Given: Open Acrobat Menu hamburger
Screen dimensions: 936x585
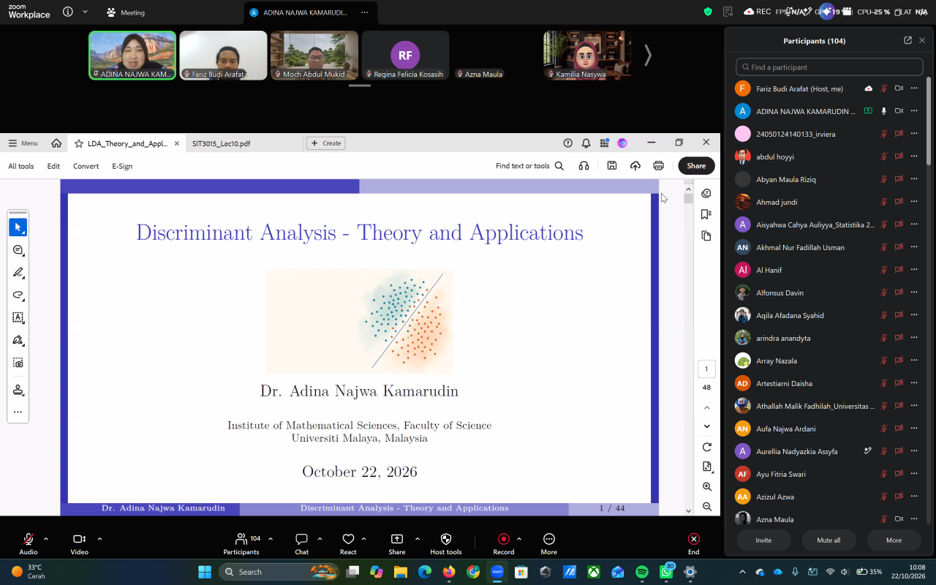Looking at the screenshot, I should pos(23,143).
